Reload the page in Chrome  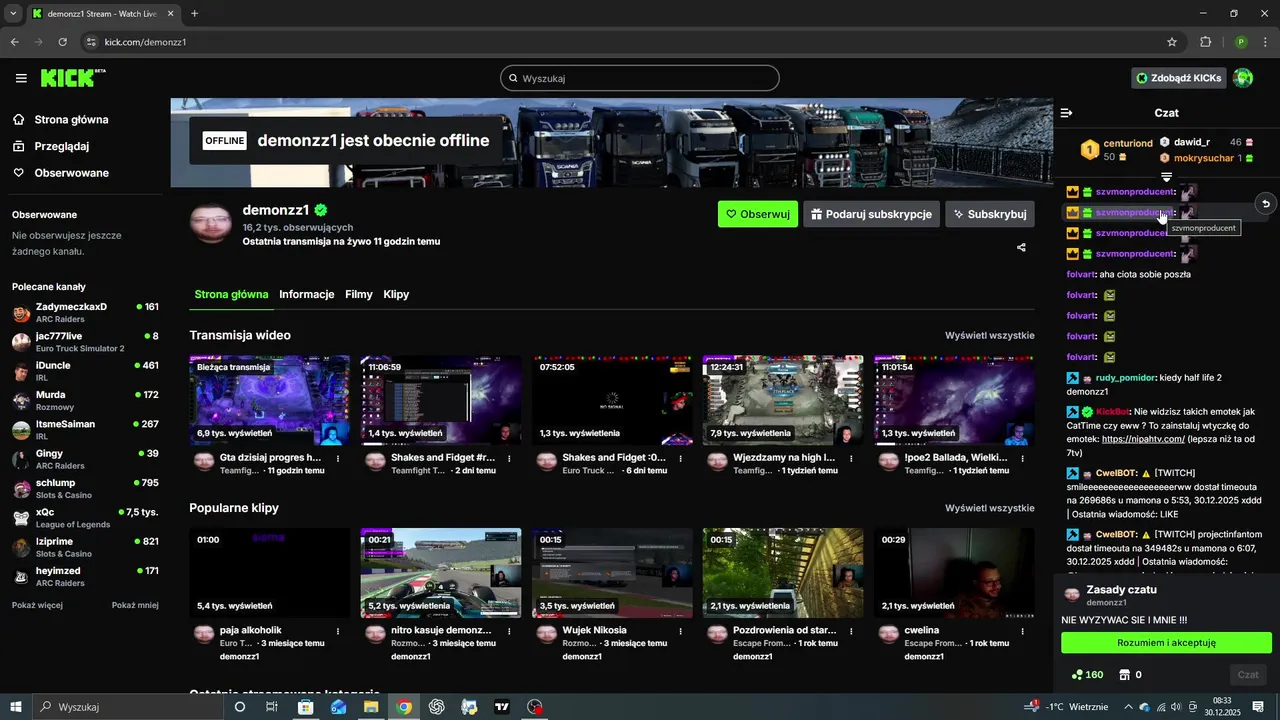pyautogui.click(x=62, y=42)
